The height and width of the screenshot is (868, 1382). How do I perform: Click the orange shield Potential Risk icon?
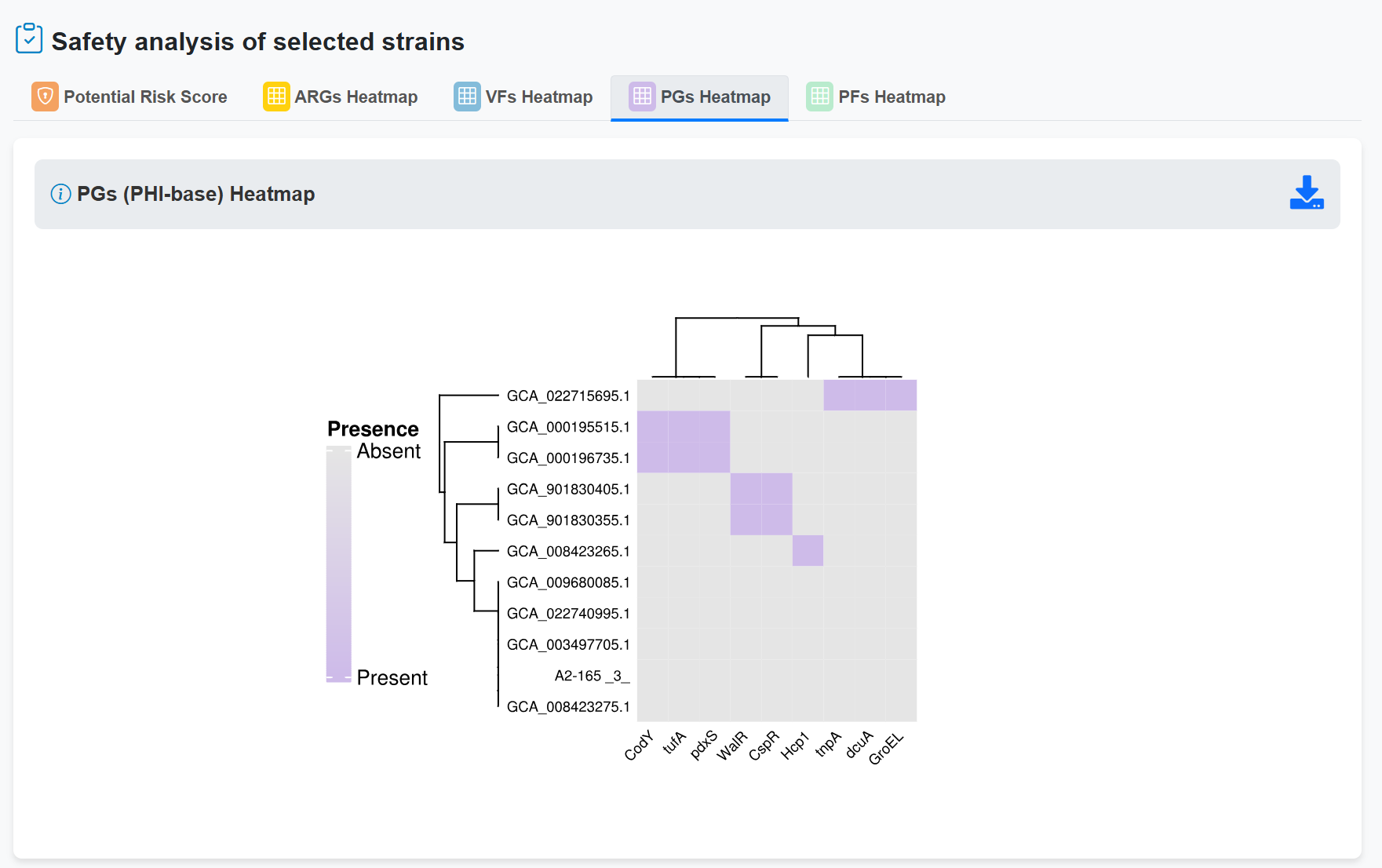(x=45, y=97)
